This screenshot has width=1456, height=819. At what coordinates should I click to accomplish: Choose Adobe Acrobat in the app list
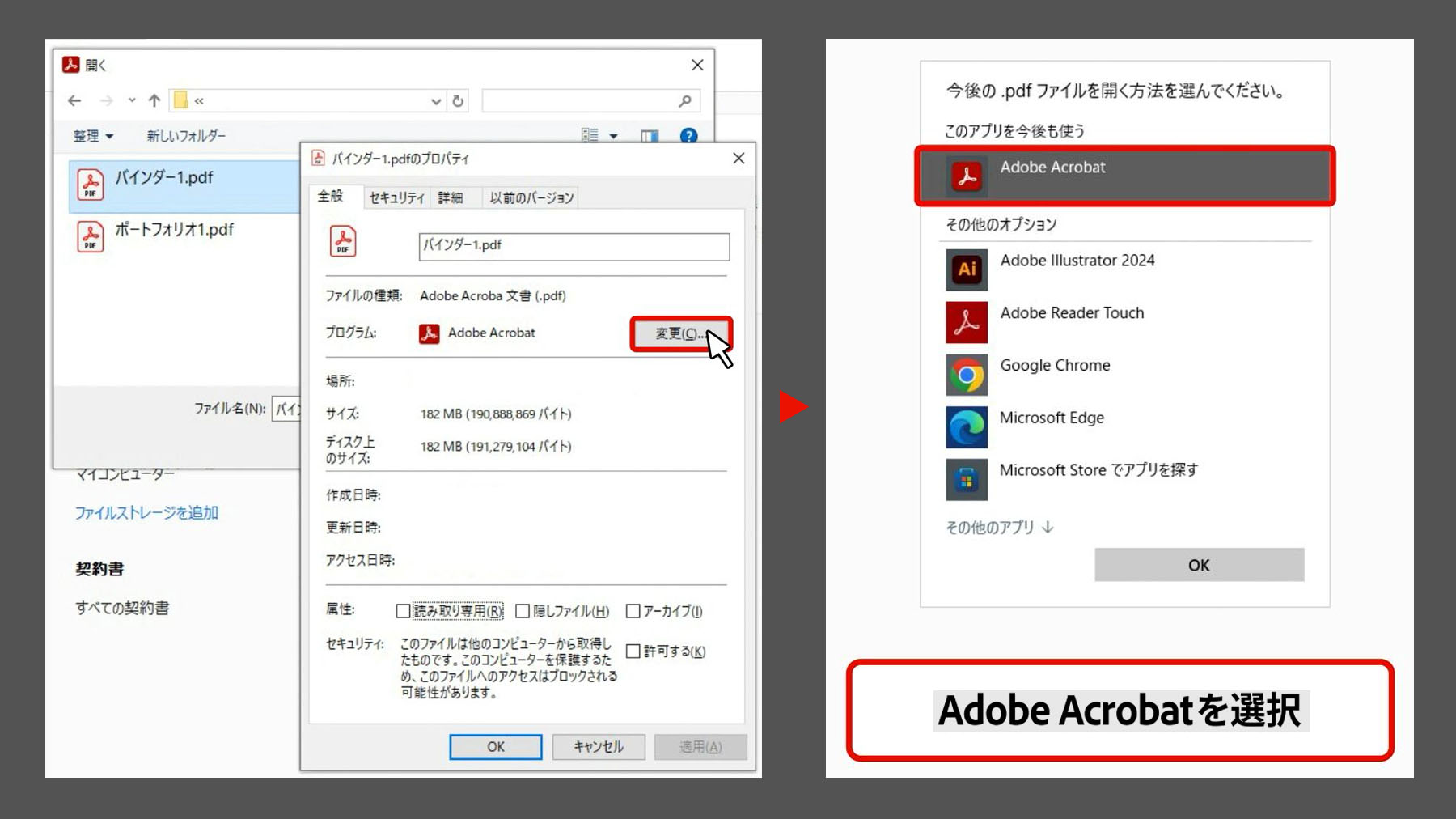click(x=1124, y=176)
